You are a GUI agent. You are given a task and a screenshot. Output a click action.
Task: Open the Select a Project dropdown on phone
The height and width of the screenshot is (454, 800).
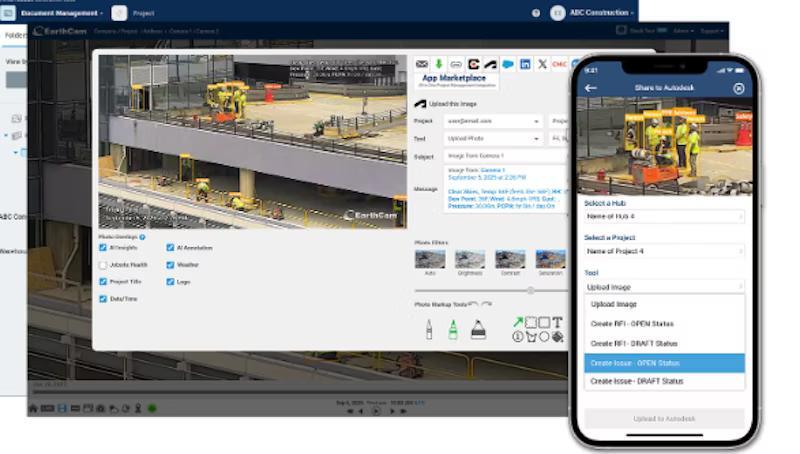click(664, 251)
